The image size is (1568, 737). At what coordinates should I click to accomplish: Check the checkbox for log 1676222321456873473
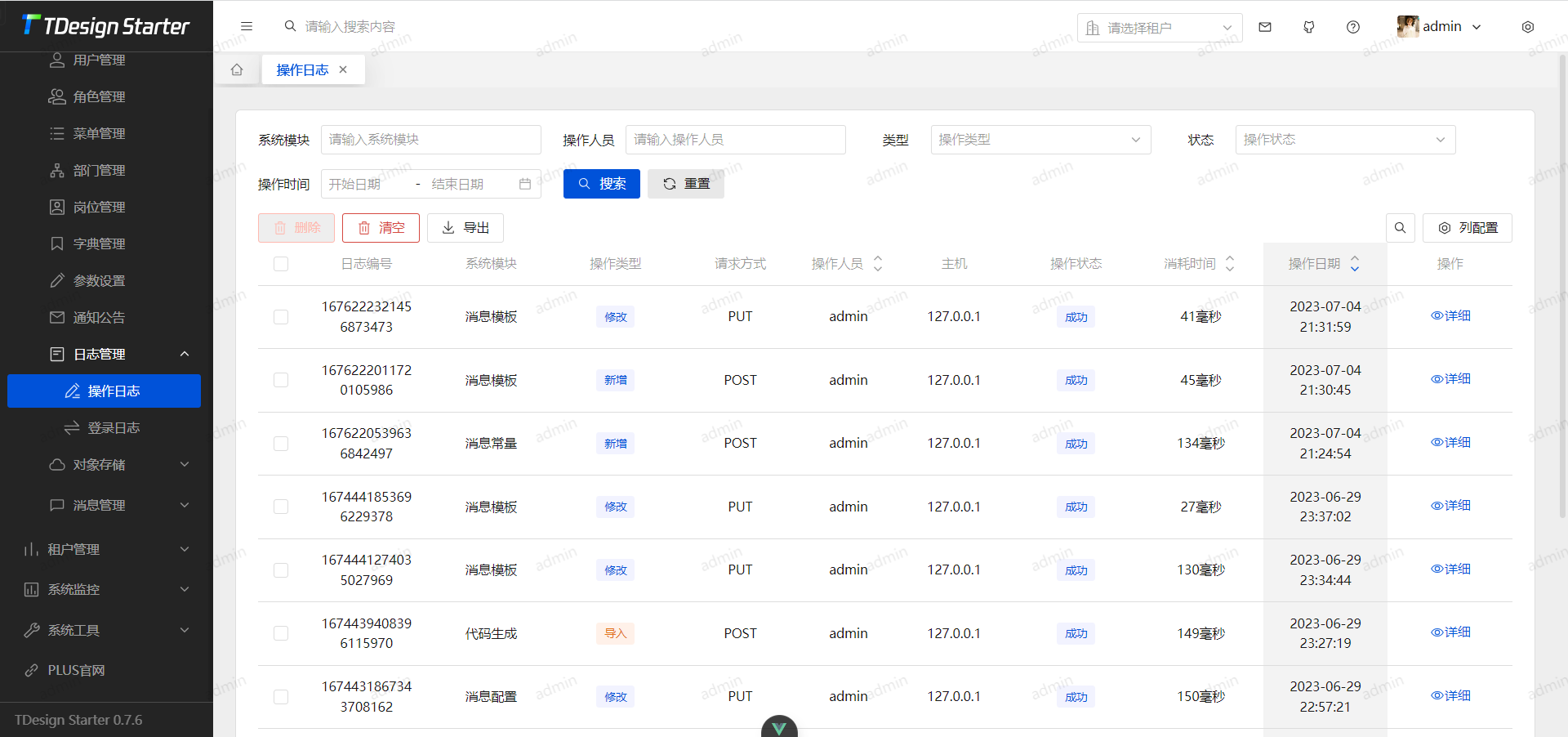coord(281,316)
